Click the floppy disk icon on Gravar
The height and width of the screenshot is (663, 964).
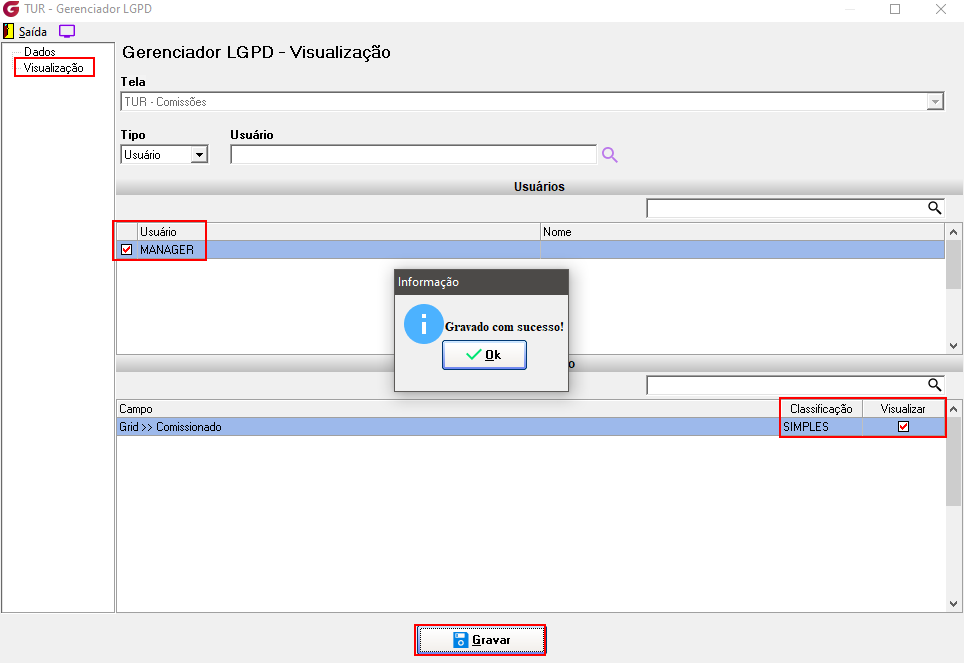point(460,640)
